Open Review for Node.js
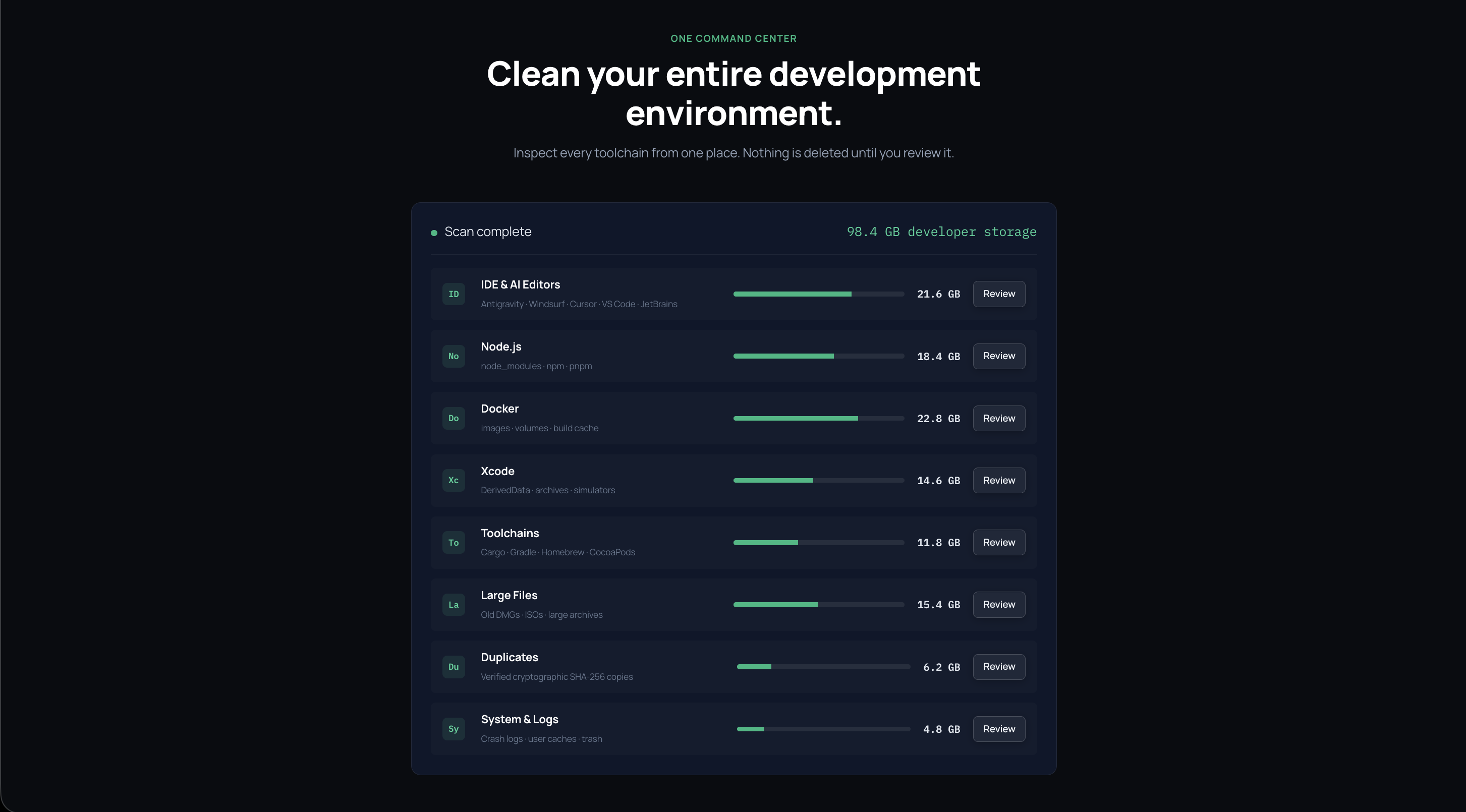 point(999,356)
